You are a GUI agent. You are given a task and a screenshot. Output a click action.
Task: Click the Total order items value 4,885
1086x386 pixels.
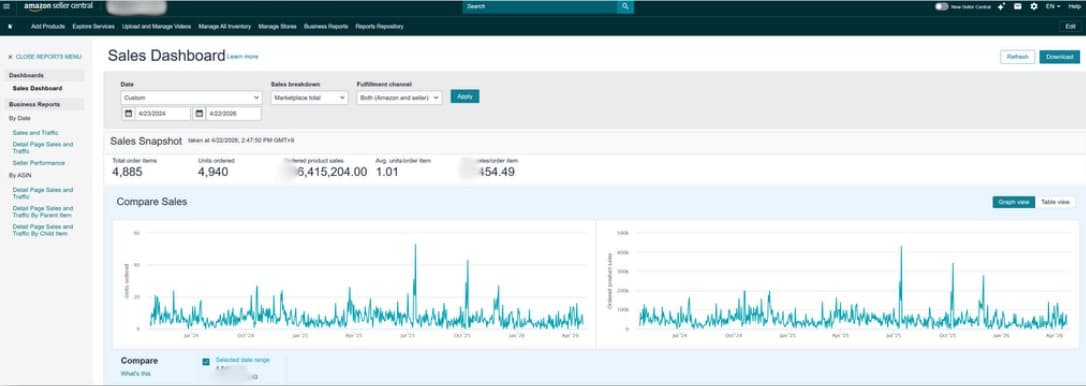[x=127, y=172]
